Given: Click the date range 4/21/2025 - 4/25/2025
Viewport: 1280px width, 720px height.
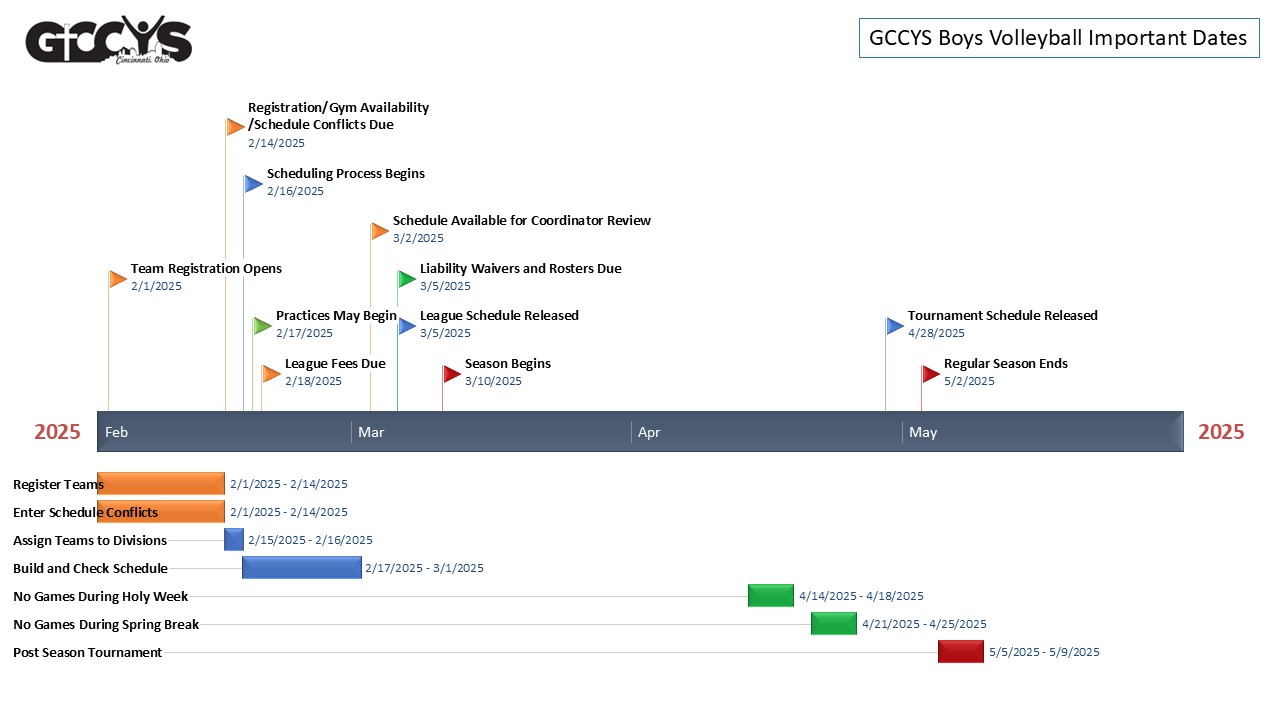Looking at the screenshot, I should [924, 624].
